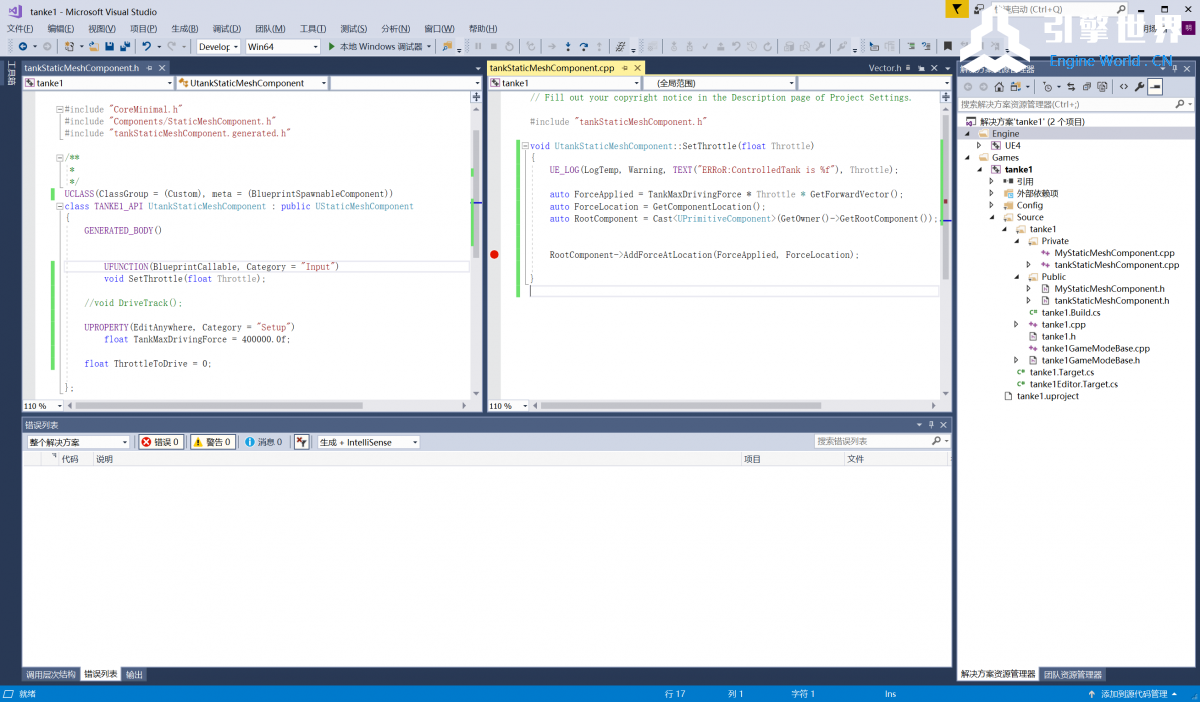This screenshot has height=702, width=1200.
Task: Toggle pin on tankStaticMeshComponent.cpp tab
Action: (x=625, y=68)
